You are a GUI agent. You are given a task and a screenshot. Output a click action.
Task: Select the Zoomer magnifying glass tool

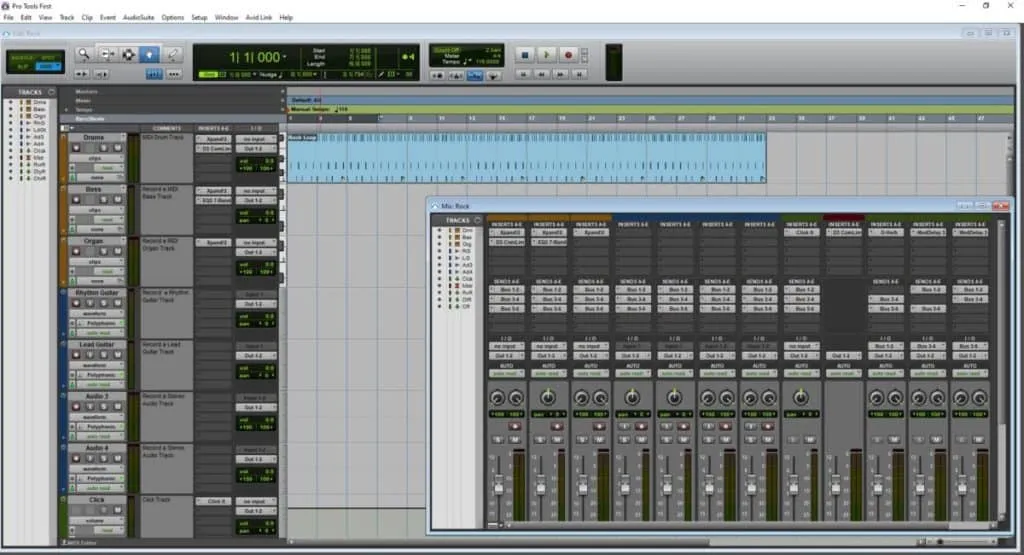click(x=84, y=55)
